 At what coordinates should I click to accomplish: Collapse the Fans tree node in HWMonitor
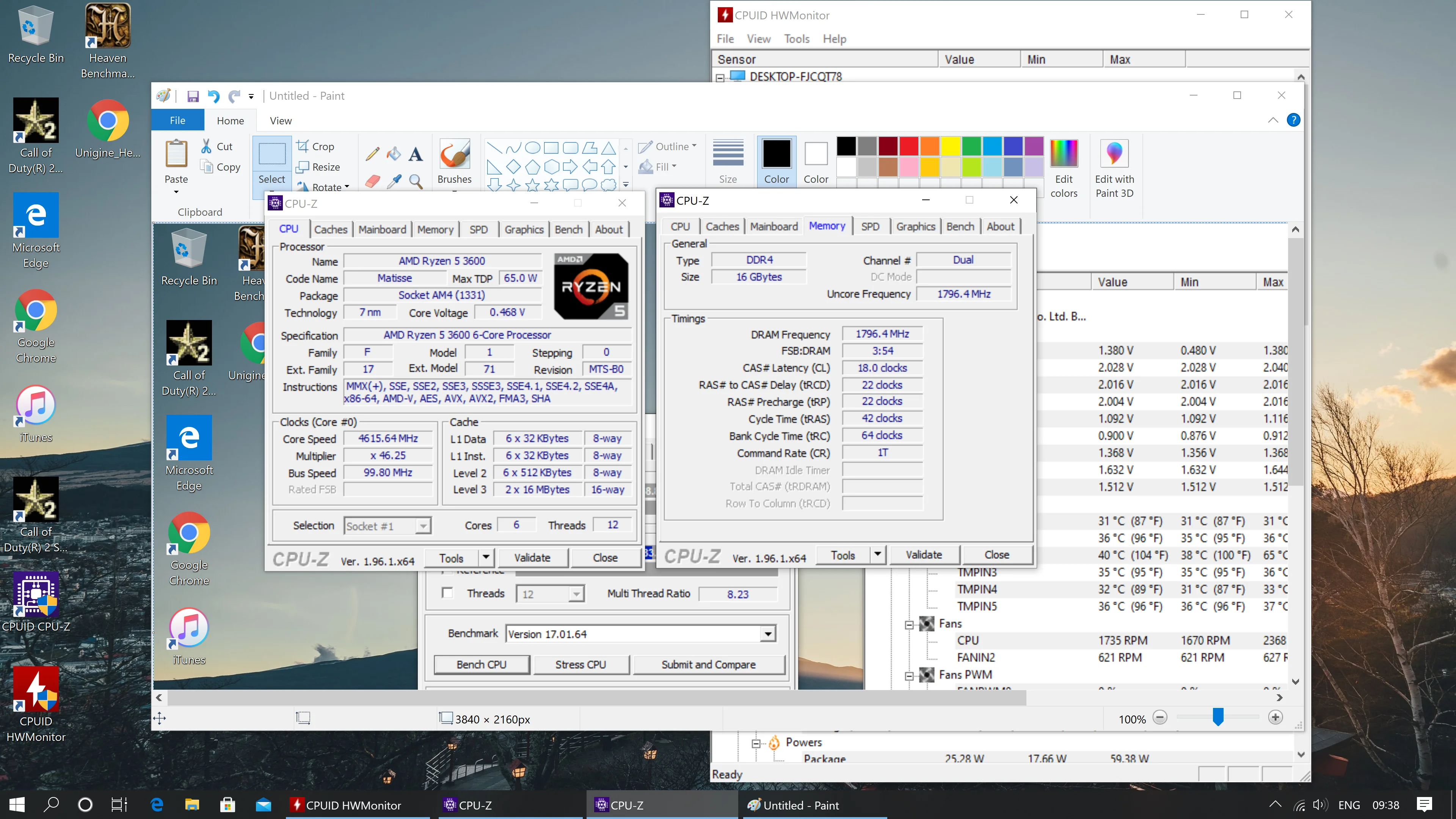coord(909,624)
